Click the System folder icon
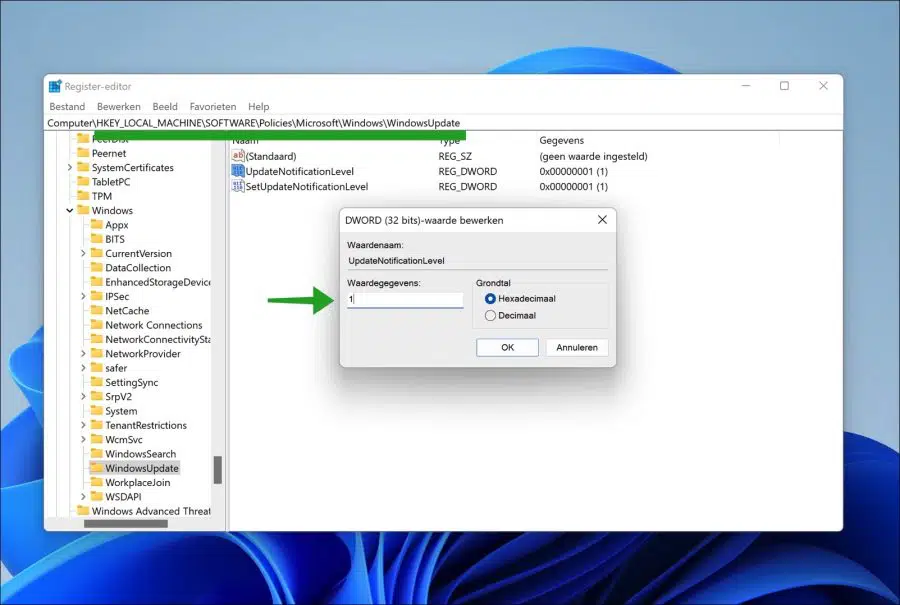The image size is (900, 605). coord(96,411)
